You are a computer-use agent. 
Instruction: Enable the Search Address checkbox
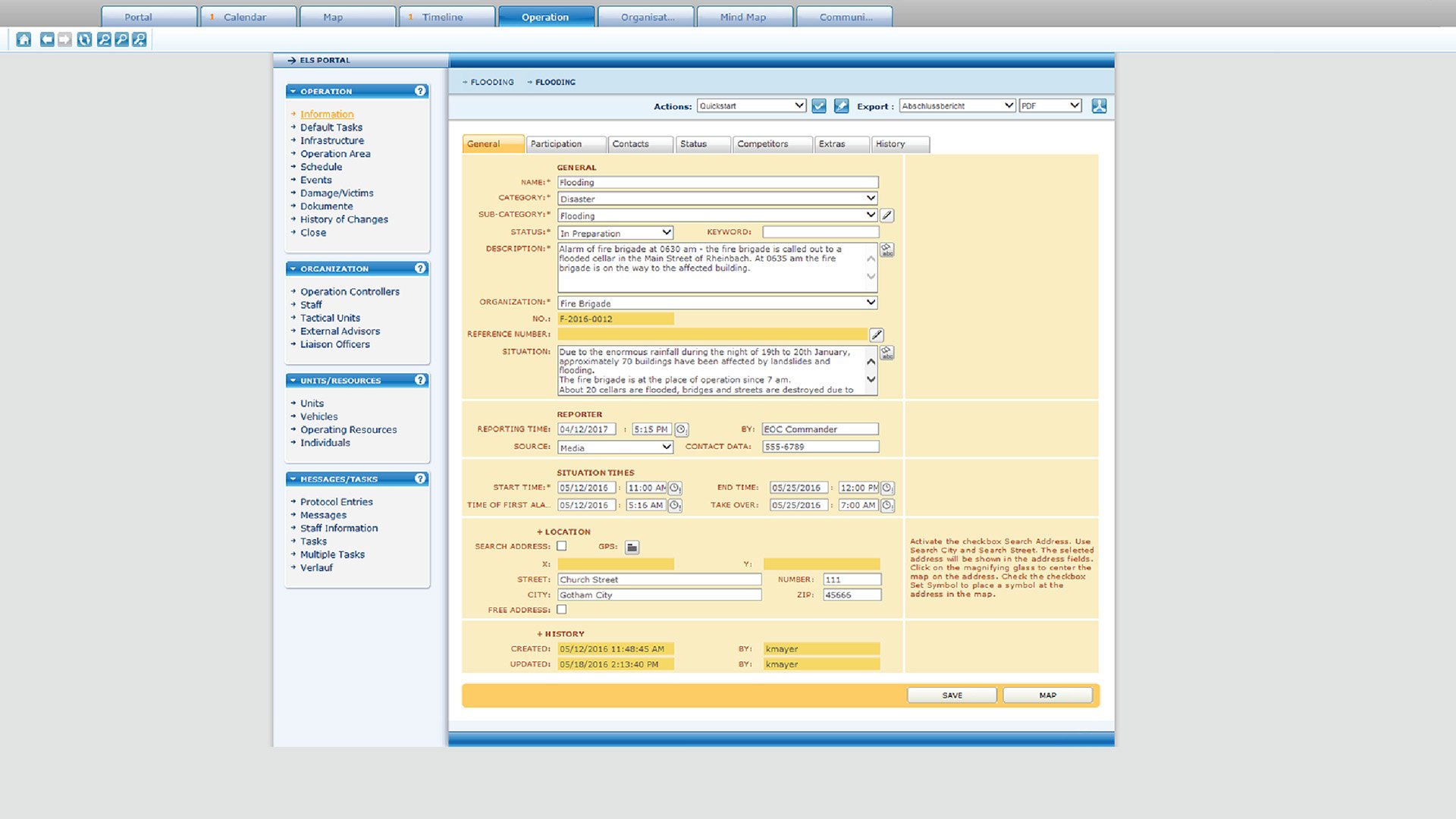click(x=561, y=546)
